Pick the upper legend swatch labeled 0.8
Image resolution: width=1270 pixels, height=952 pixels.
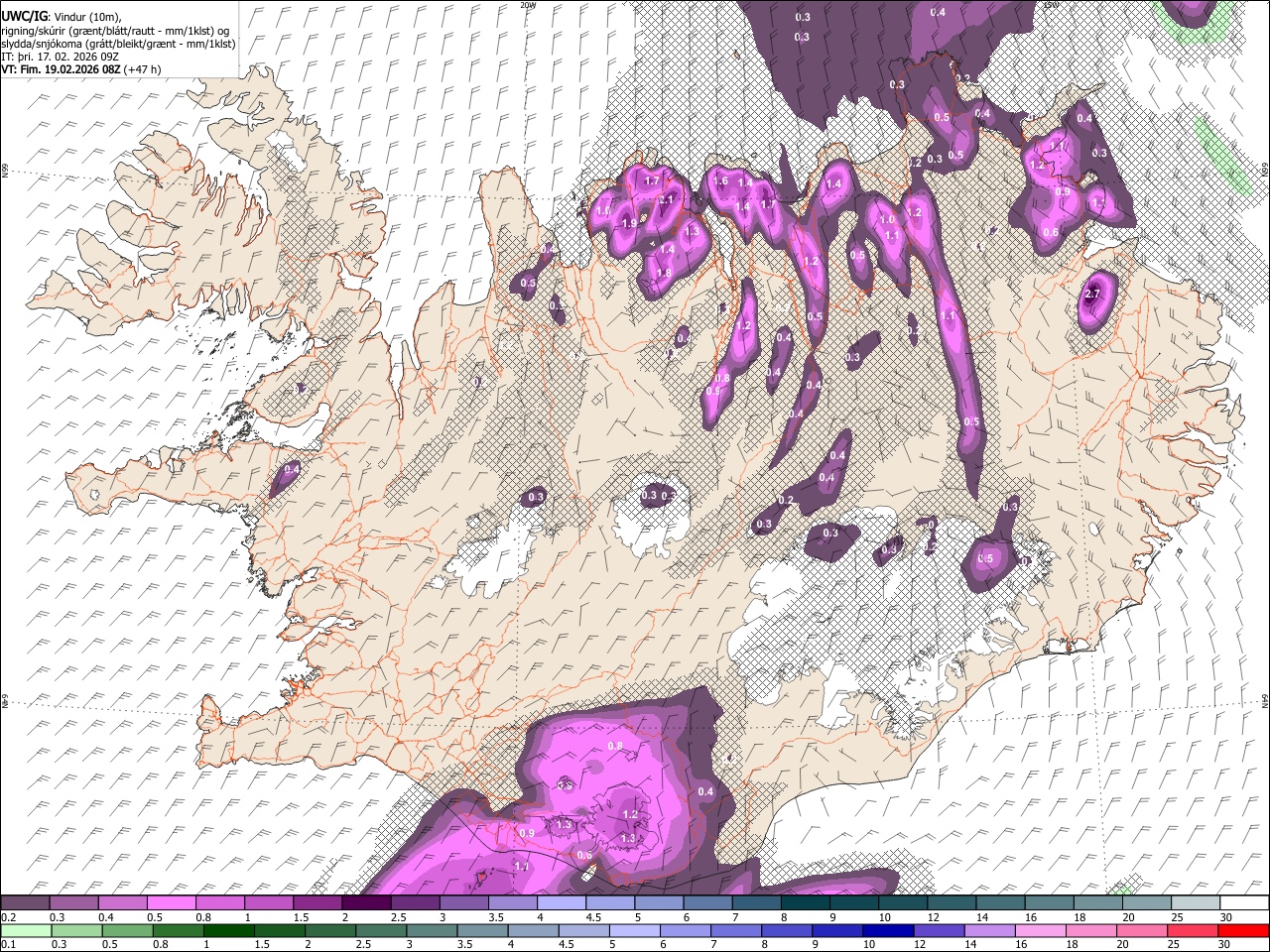pyautogui.click(x=220, y=902)
